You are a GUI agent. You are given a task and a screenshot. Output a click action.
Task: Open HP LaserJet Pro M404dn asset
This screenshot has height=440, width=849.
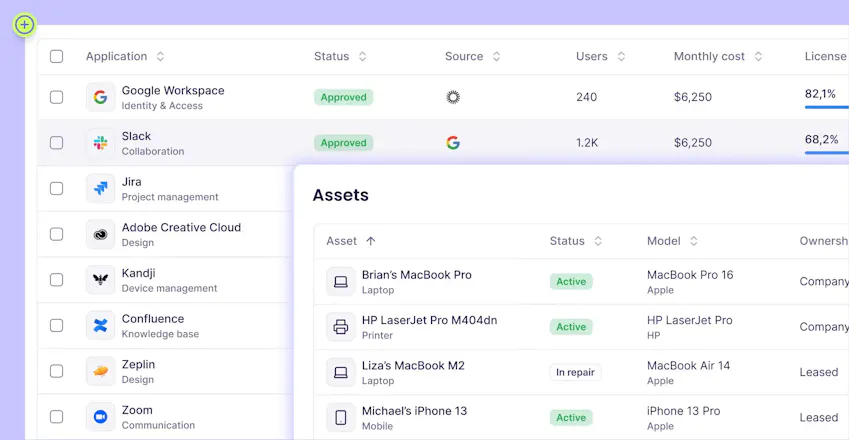coord(429,320)
